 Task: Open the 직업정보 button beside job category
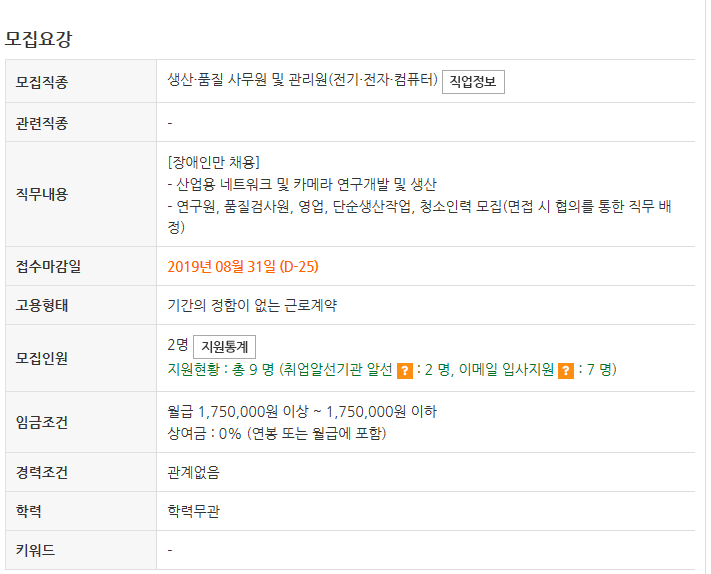(473, 82)
